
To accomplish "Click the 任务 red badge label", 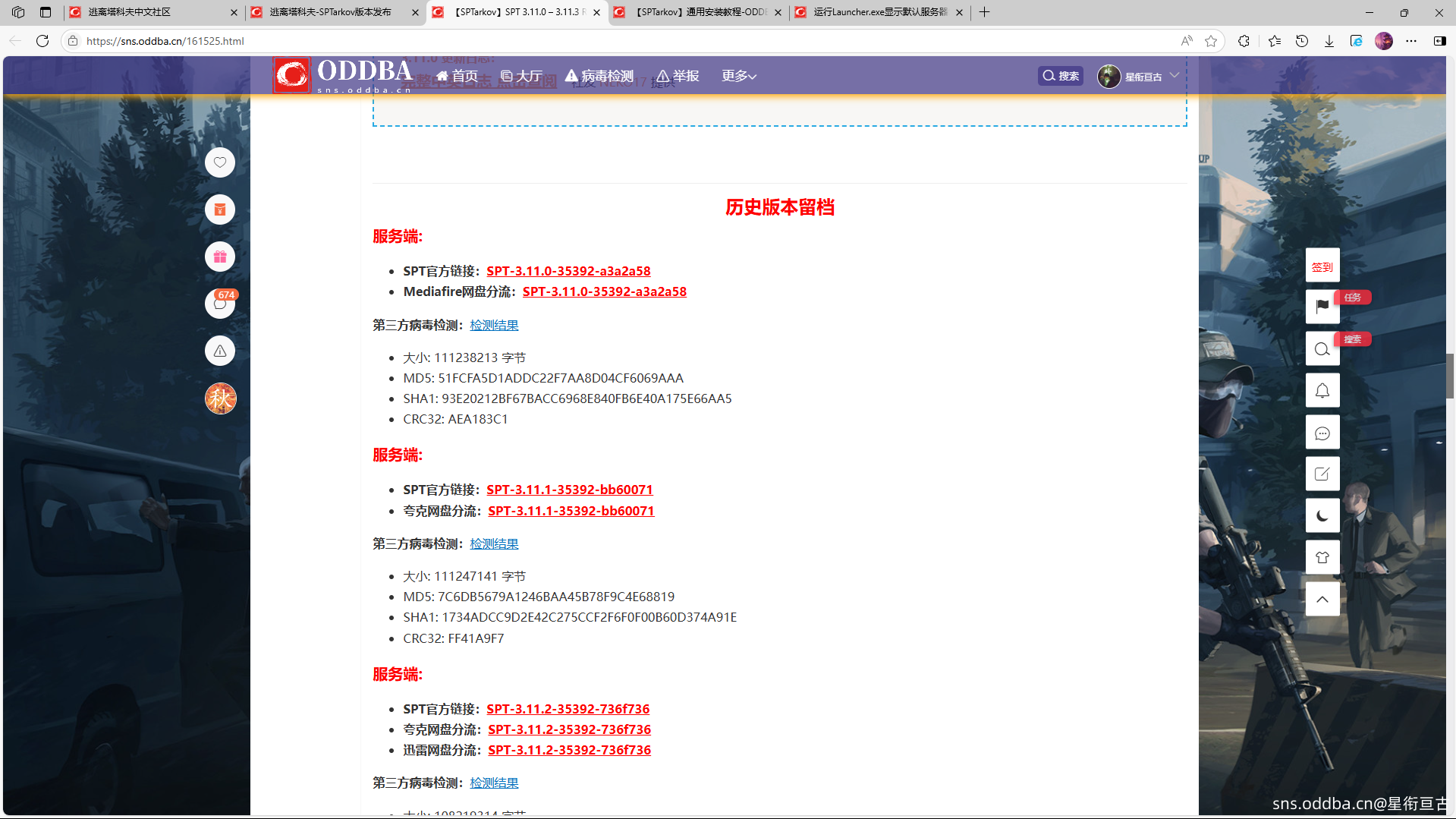I will pos(1353,298).
